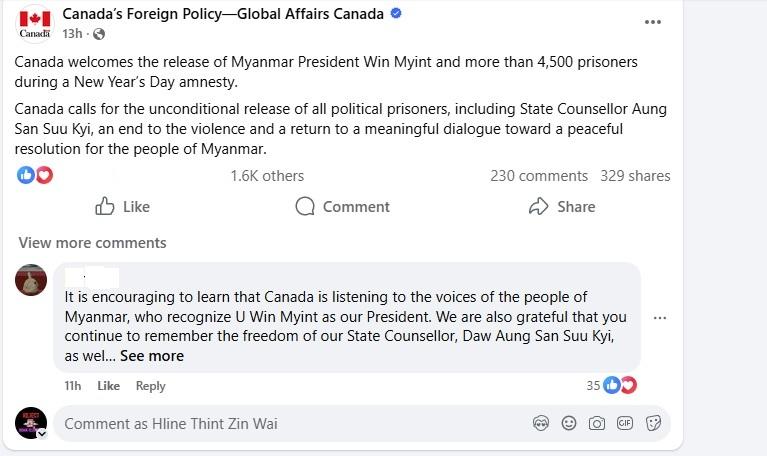767x456 pixels.
Task: Open the emoji picker in comment box
Action: pyautogui.click(x=569, y=423)
